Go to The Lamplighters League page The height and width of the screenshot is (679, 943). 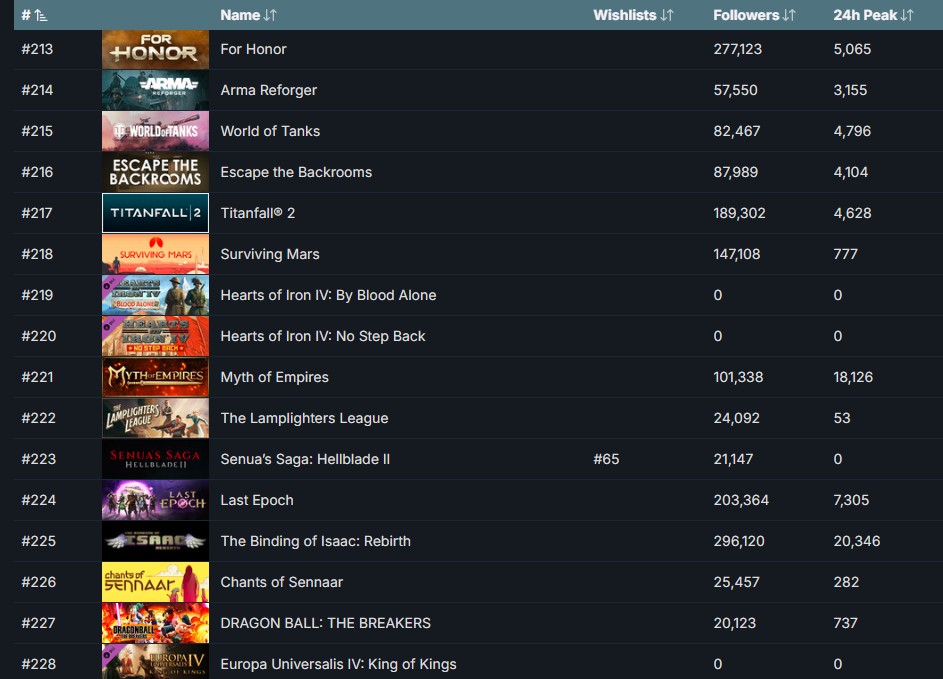(304, 418)
